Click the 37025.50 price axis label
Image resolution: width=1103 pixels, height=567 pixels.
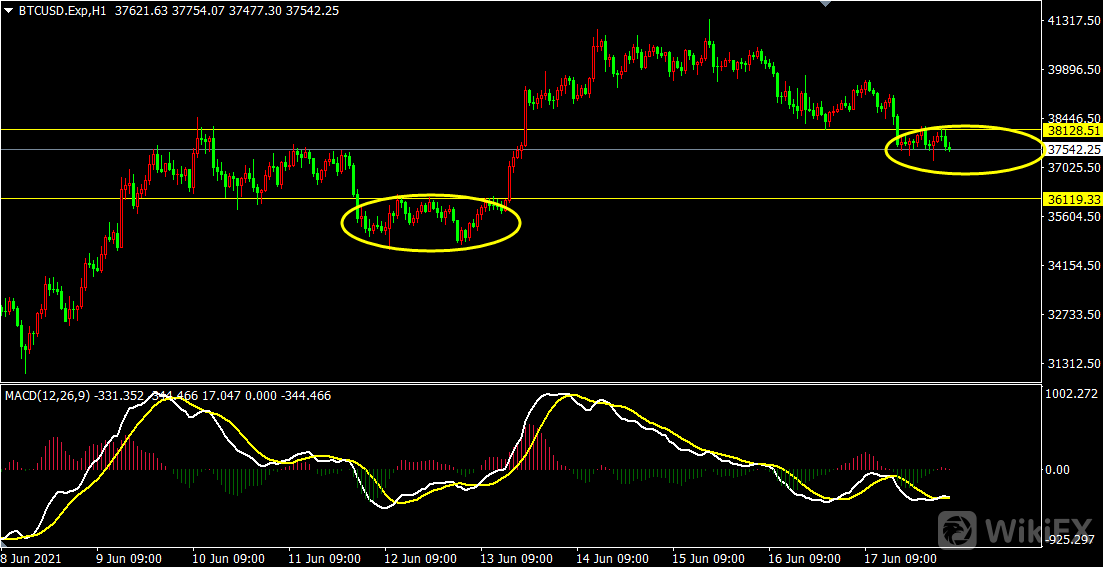(1073, 167)
